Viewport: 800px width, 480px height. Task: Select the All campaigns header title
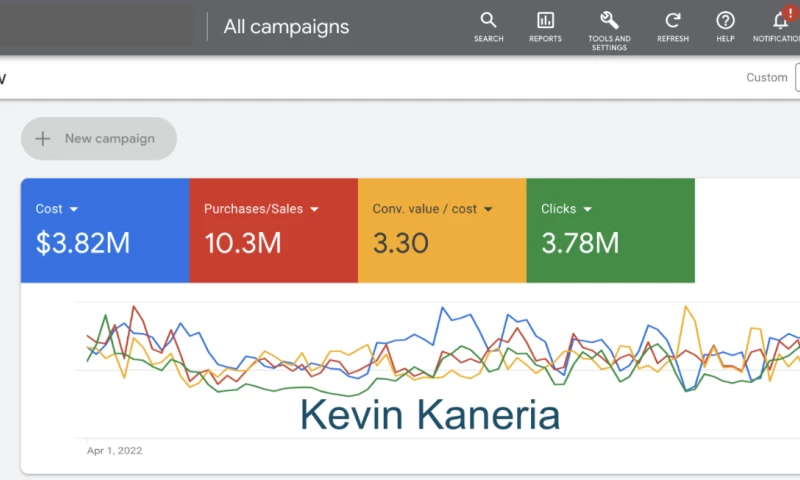[286, 27]
